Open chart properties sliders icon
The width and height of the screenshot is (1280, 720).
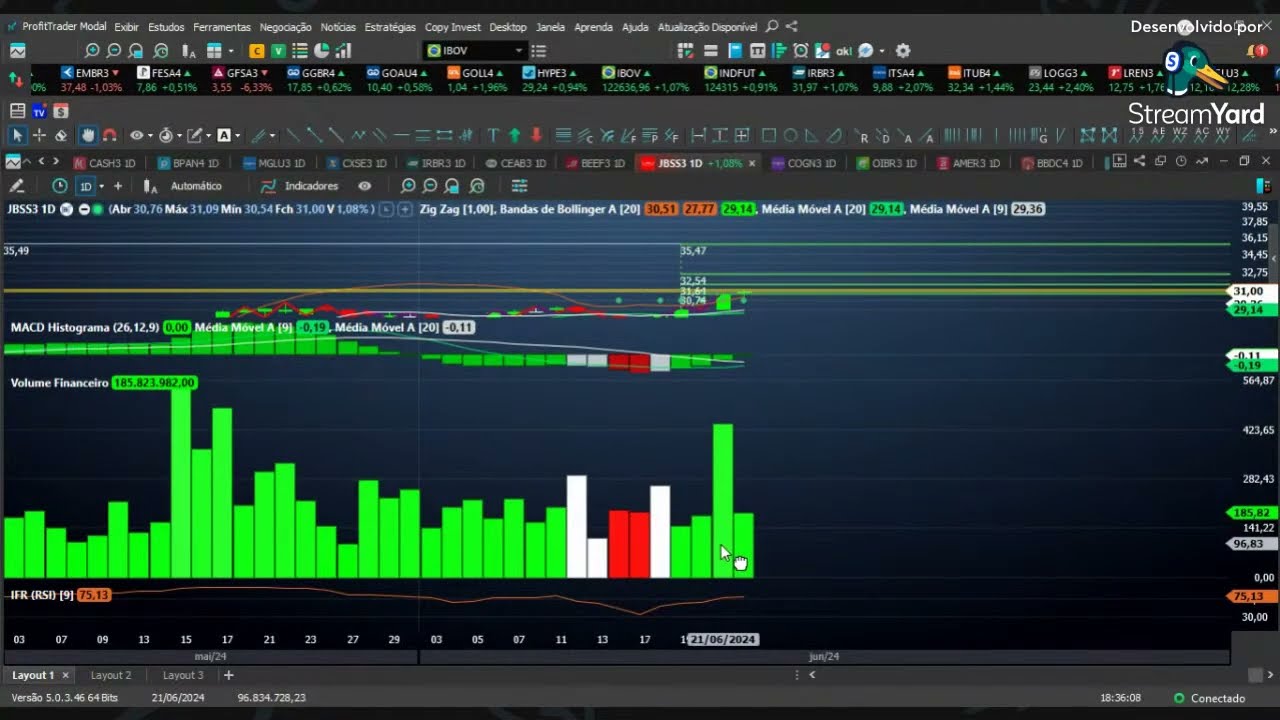519,185
